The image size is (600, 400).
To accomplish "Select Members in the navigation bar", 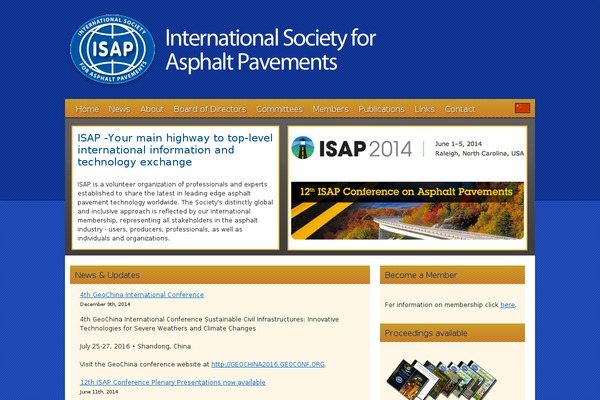I will (330, 109).
